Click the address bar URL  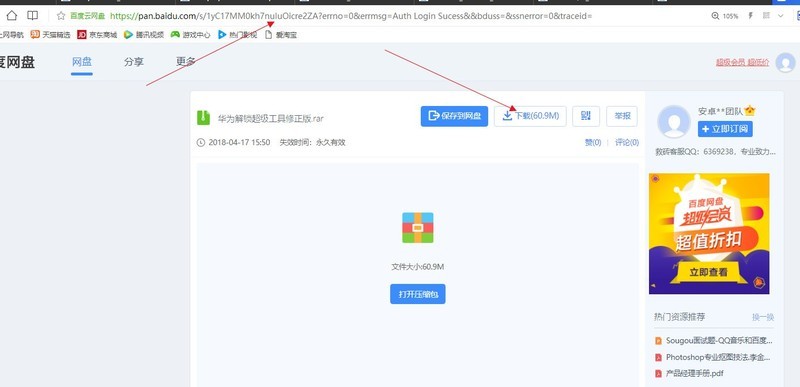point(351,16)
